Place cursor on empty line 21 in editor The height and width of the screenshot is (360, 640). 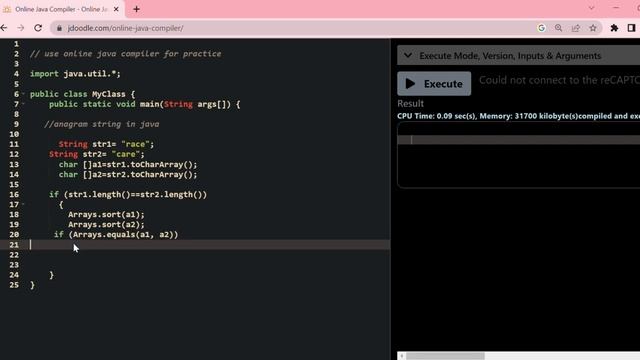point(210,244)
